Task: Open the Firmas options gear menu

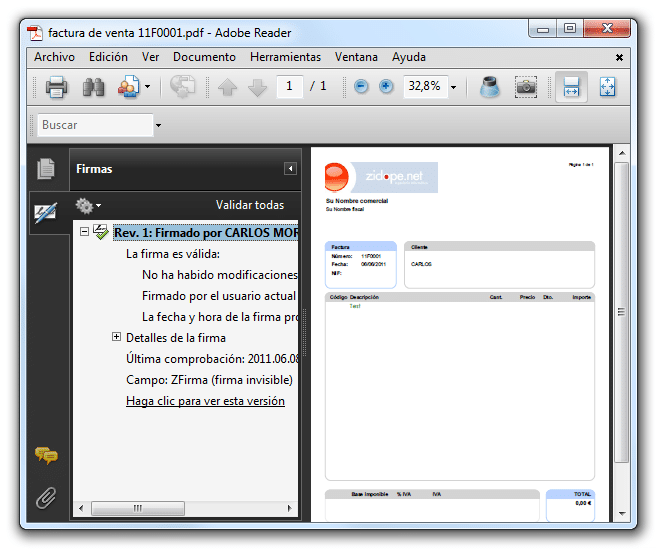Action: click(x=88, y=205)
